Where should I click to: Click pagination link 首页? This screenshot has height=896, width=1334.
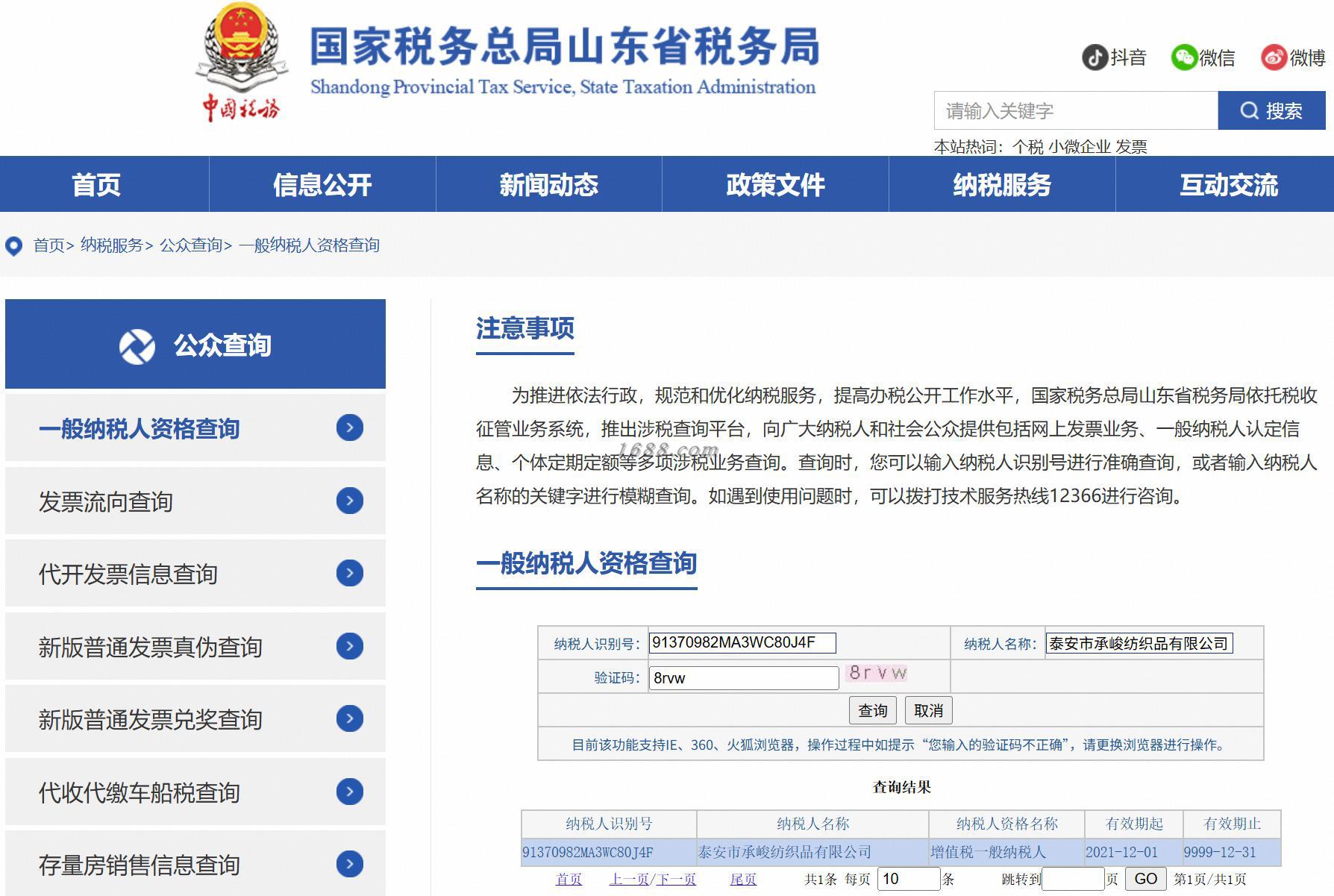(569, 880)
